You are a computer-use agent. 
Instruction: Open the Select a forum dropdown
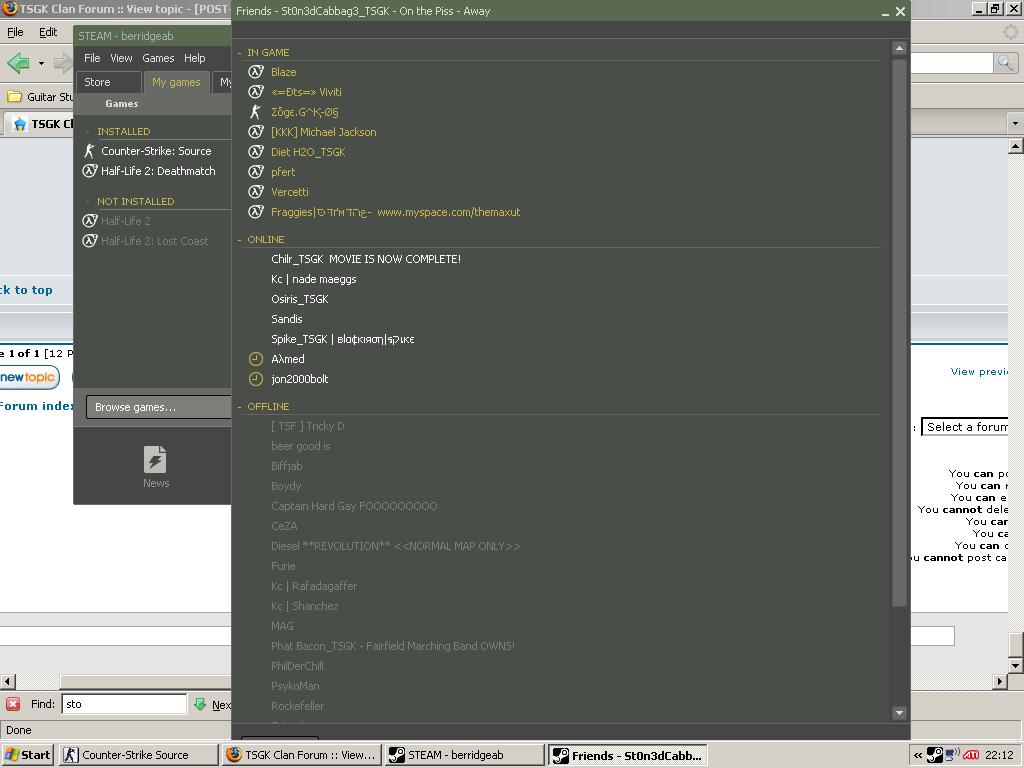click(964, 427)
